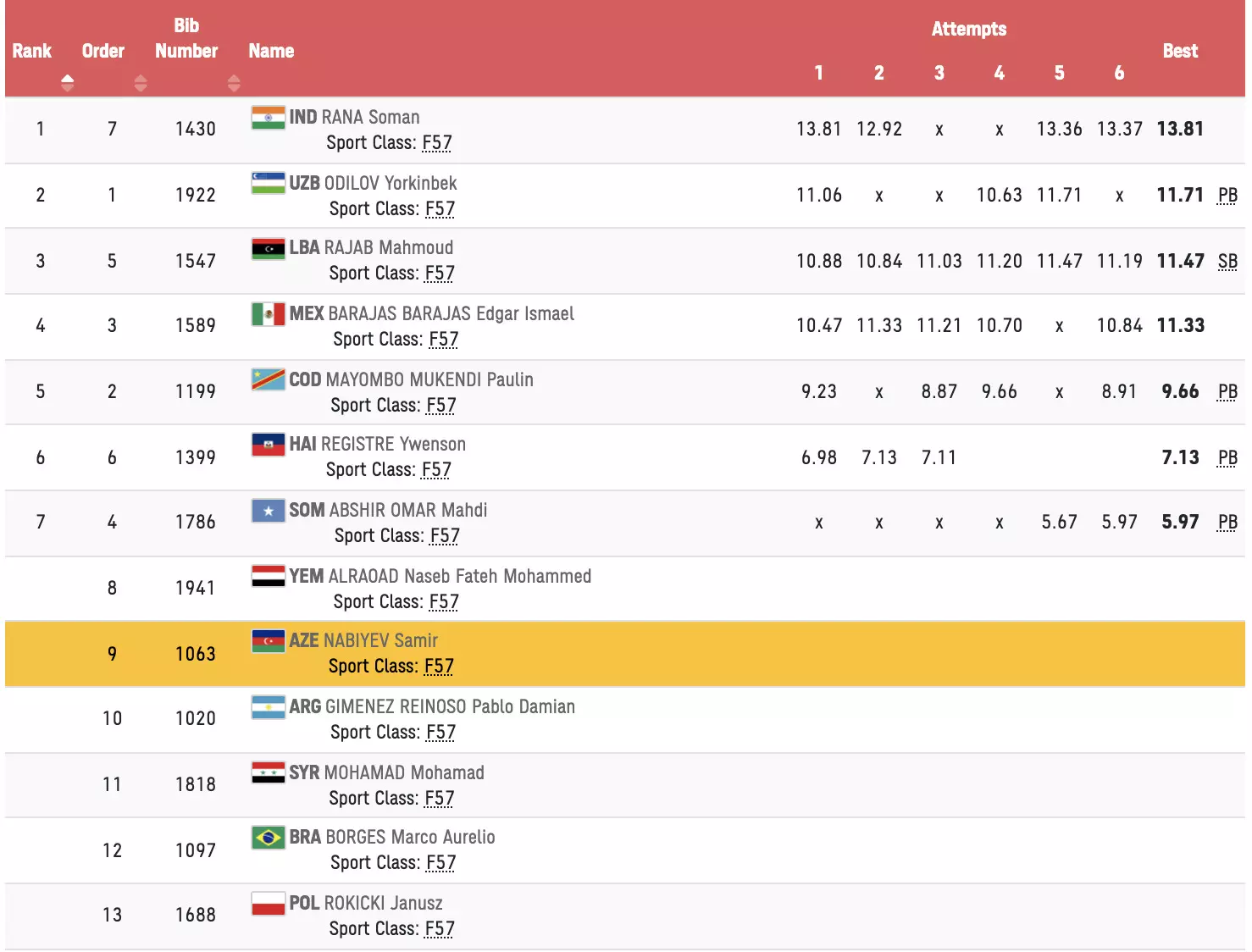Click the Mexico flag beside BARAJAS BARAJAS
The image size is (1252, 952).
pyautogui.click(x=268, y=314)
